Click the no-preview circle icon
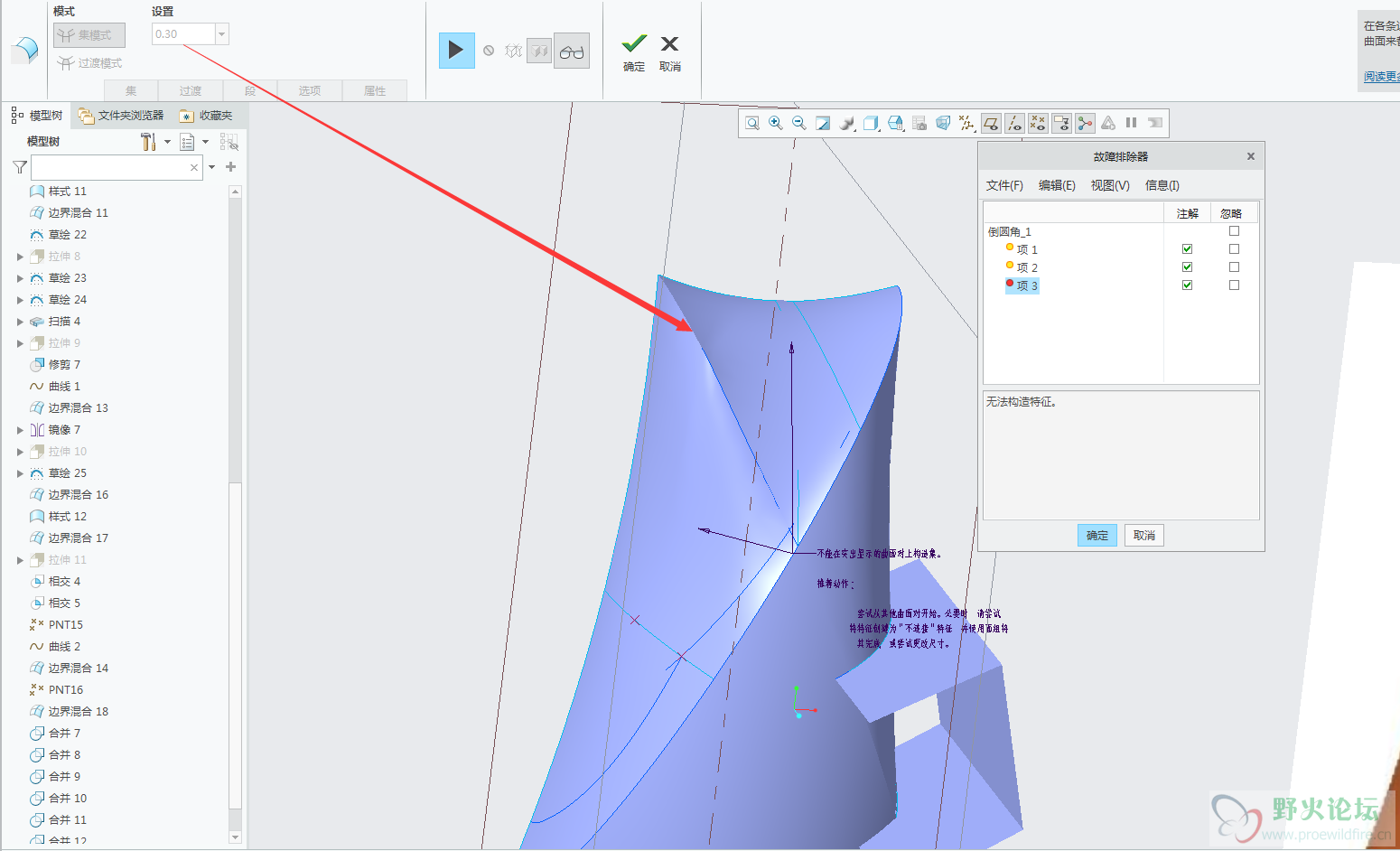The height and width of the screenshot is (851, 1400). [489, 51]
